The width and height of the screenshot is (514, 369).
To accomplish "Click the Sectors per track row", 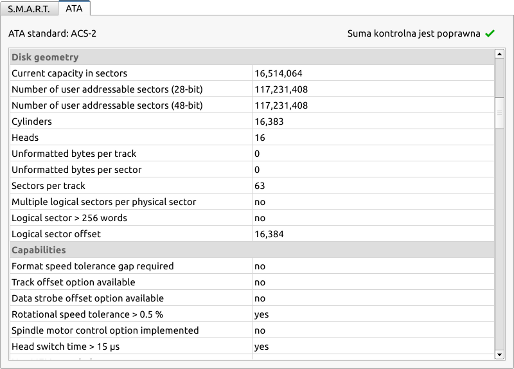I will [x=252, y=186].
